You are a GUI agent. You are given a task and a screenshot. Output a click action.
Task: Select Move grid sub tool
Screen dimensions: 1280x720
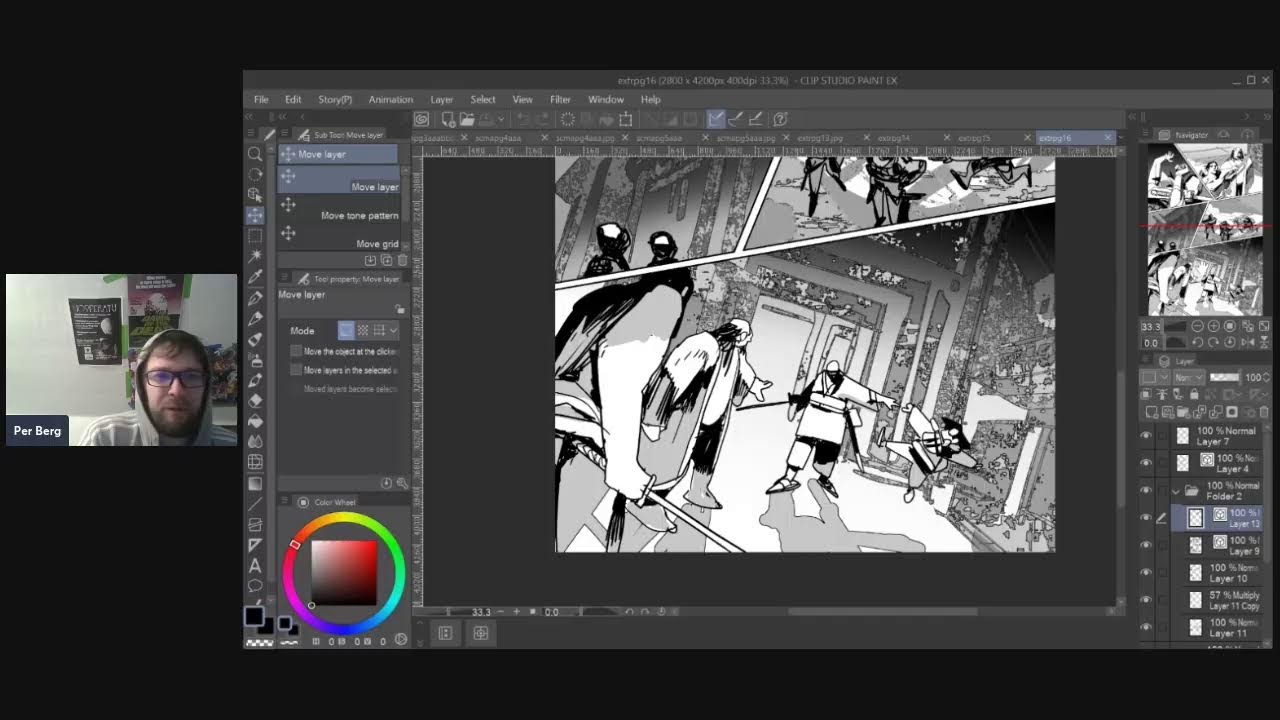coord(376,244)
